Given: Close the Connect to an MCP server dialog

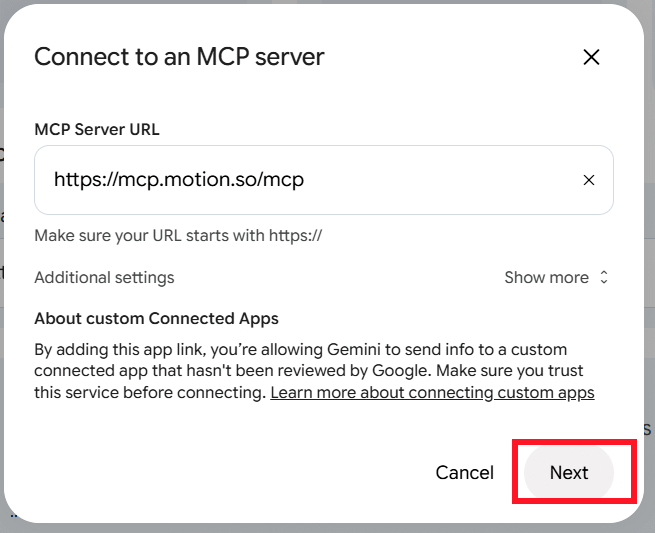Looking at the screenshot, I should coord(591,57).
